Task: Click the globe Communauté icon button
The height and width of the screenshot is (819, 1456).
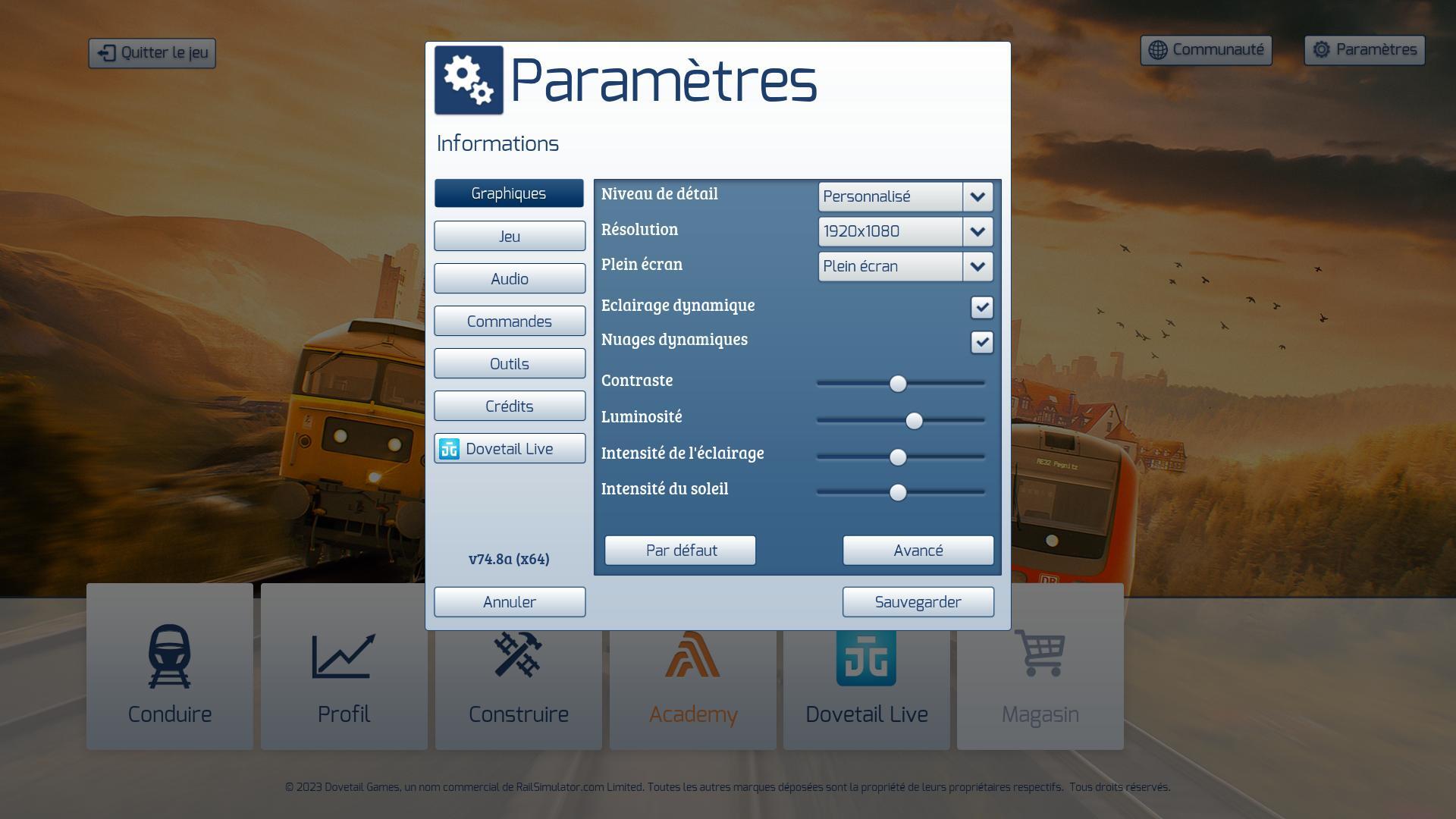Action: [x=1158, y=50]
